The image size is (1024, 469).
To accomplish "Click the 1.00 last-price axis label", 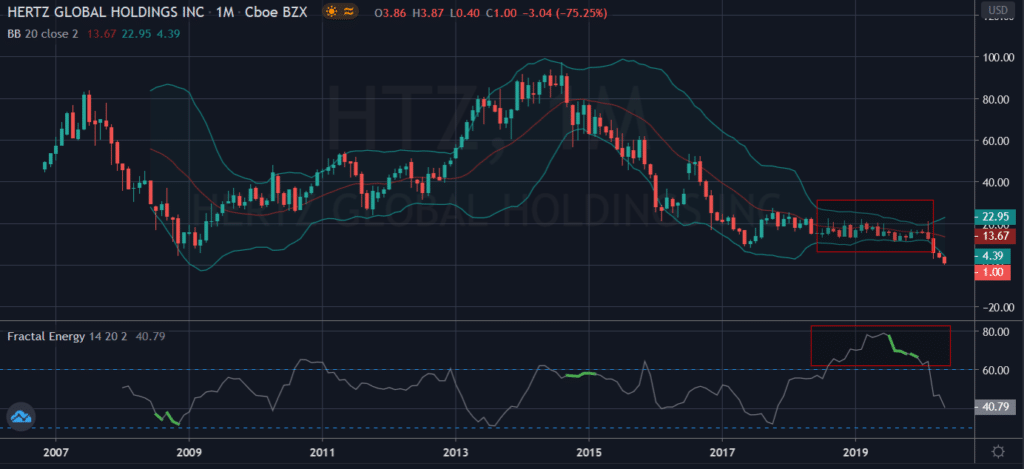I will (992, 273).
